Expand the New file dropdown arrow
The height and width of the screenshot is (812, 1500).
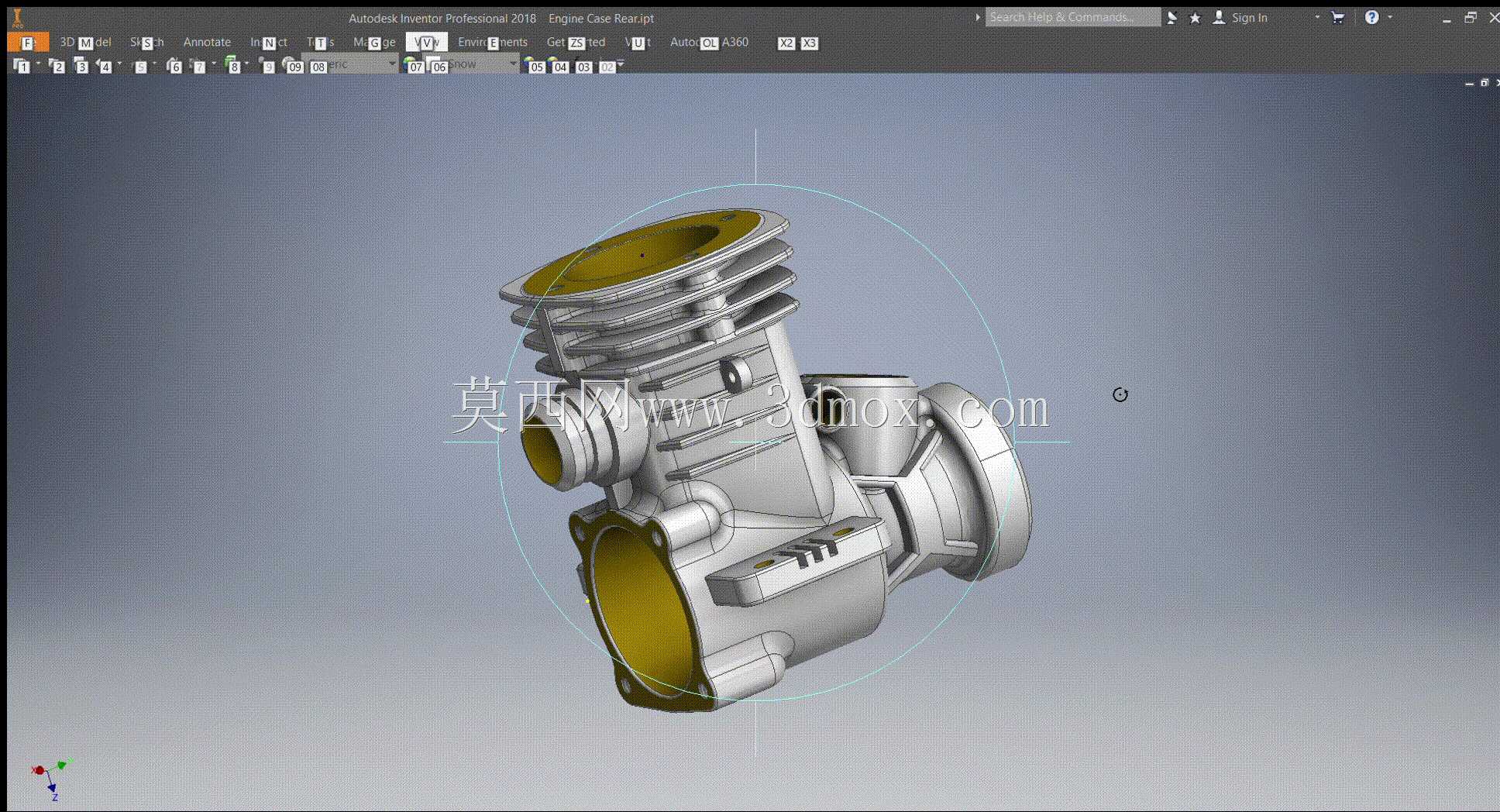(38, 64)
